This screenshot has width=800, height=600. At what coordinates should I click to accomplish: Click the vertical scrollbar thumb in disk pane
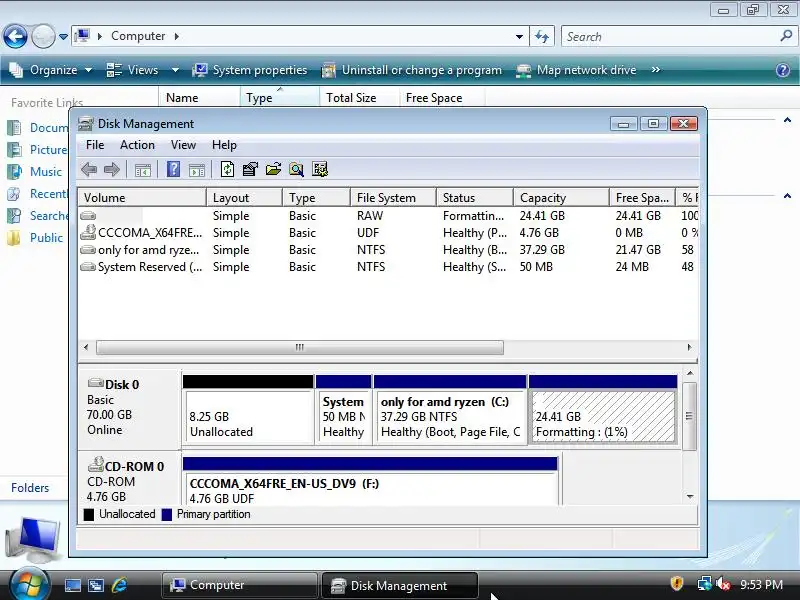(689, 416)
